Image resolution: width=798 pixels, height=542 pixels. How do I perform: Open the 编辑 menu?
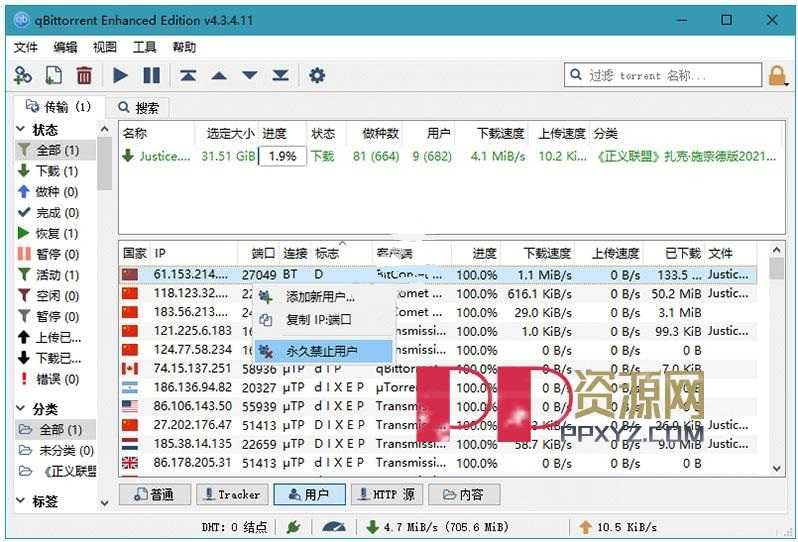point(65,47)
